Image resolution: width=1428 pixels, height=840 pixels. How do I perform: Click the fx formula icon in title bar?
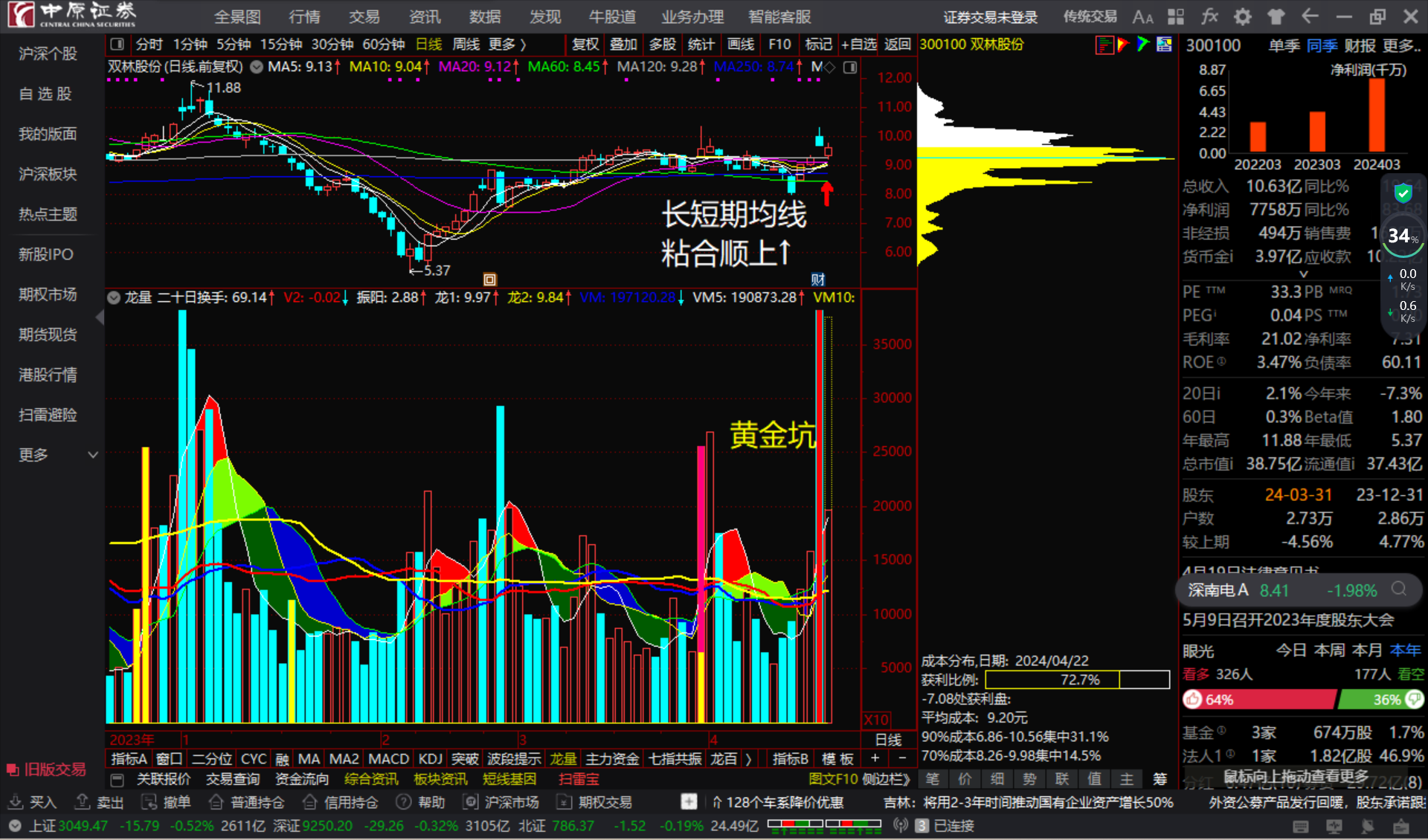click(x=1209, y=16)
